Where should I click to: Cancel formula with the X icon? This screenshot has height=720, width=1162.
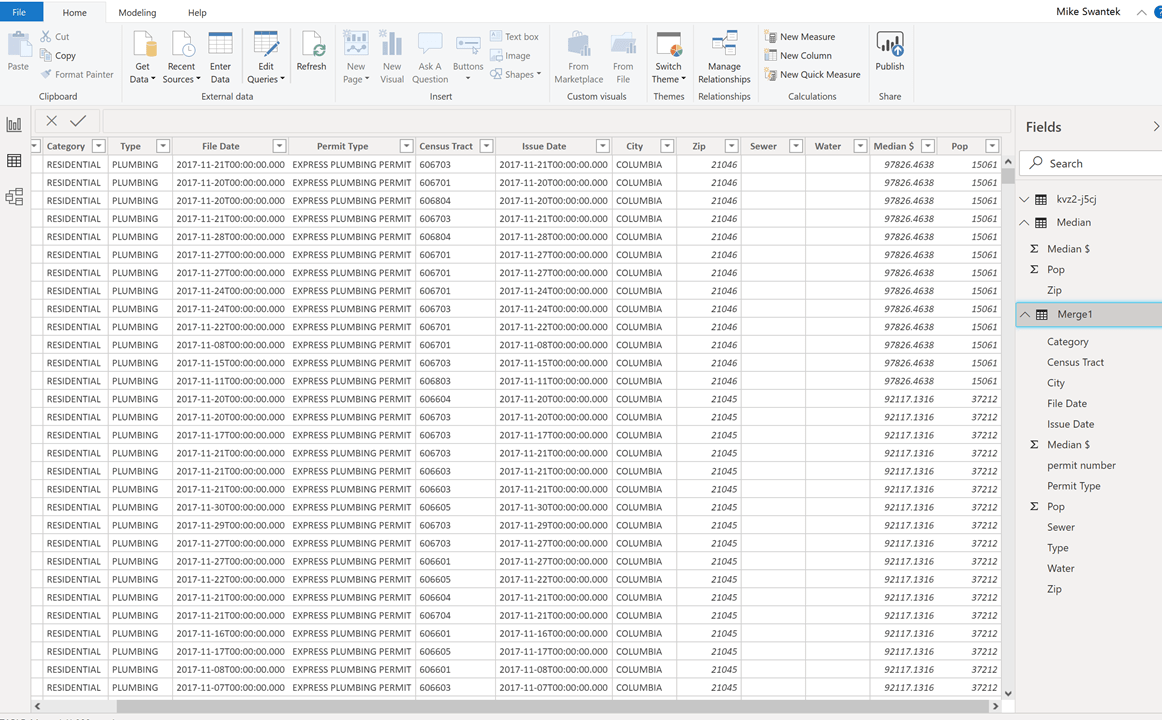(x=51, y=121)
